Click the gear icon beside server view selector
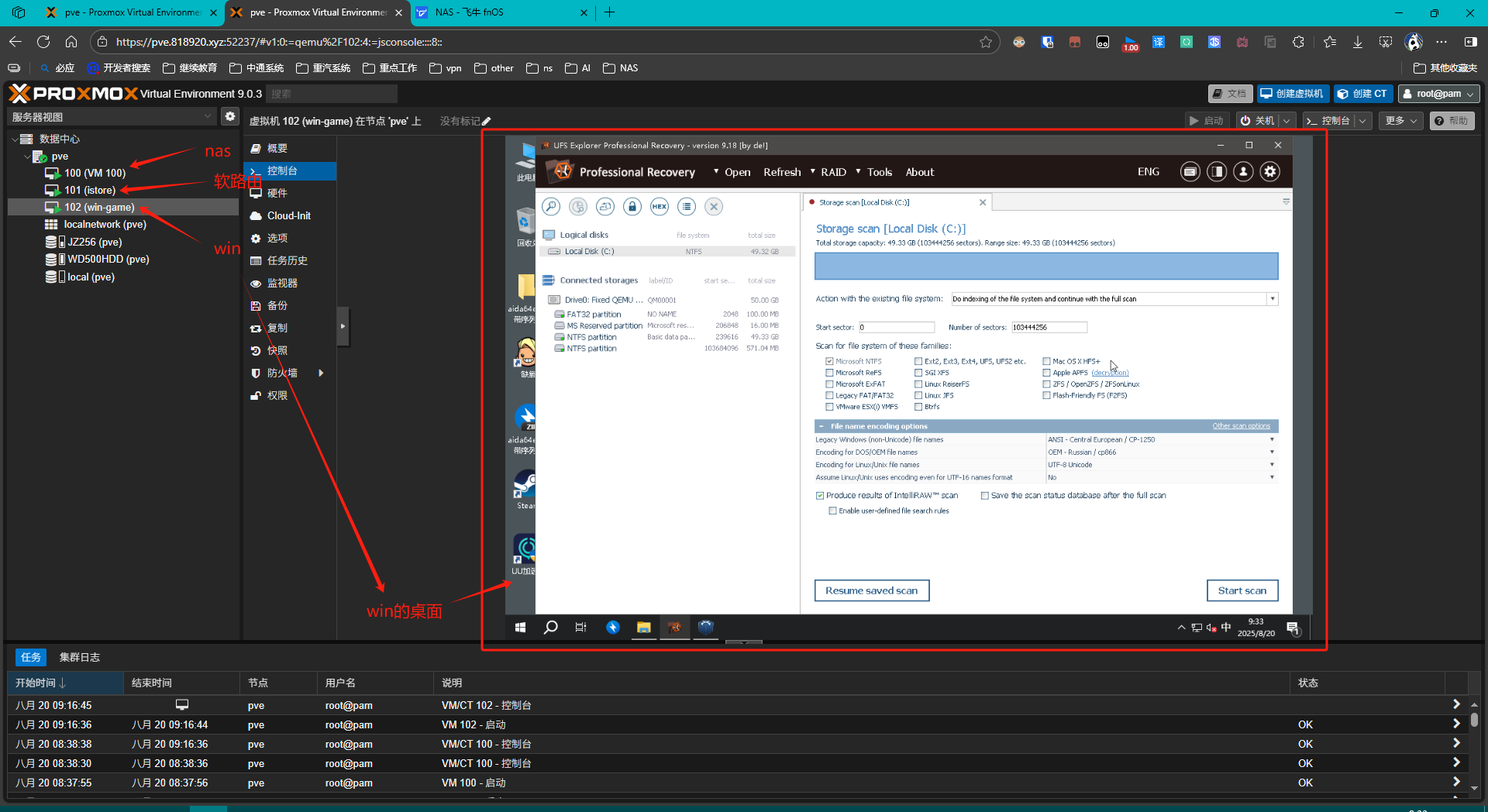This screenshot has width=1488, height=812. point(230,116)
